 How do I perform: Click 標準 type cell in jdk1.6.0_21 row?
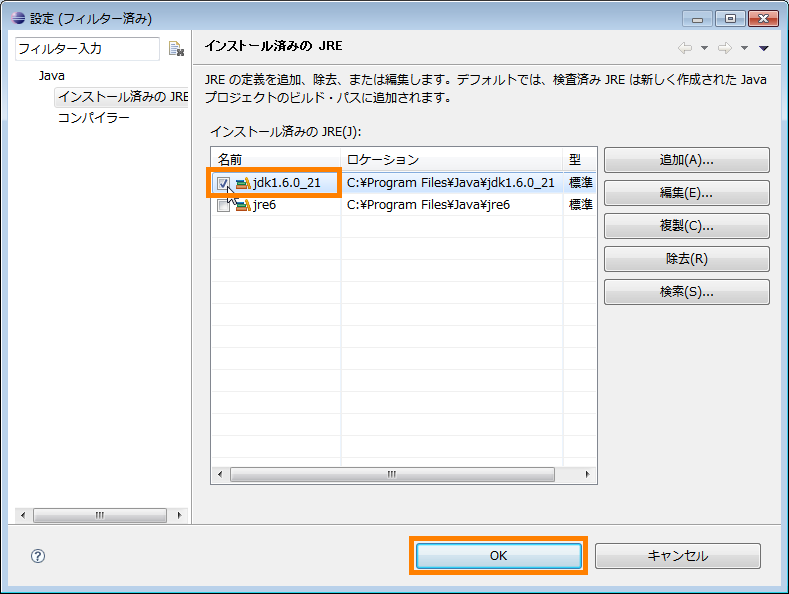click(x=581, y=183)
